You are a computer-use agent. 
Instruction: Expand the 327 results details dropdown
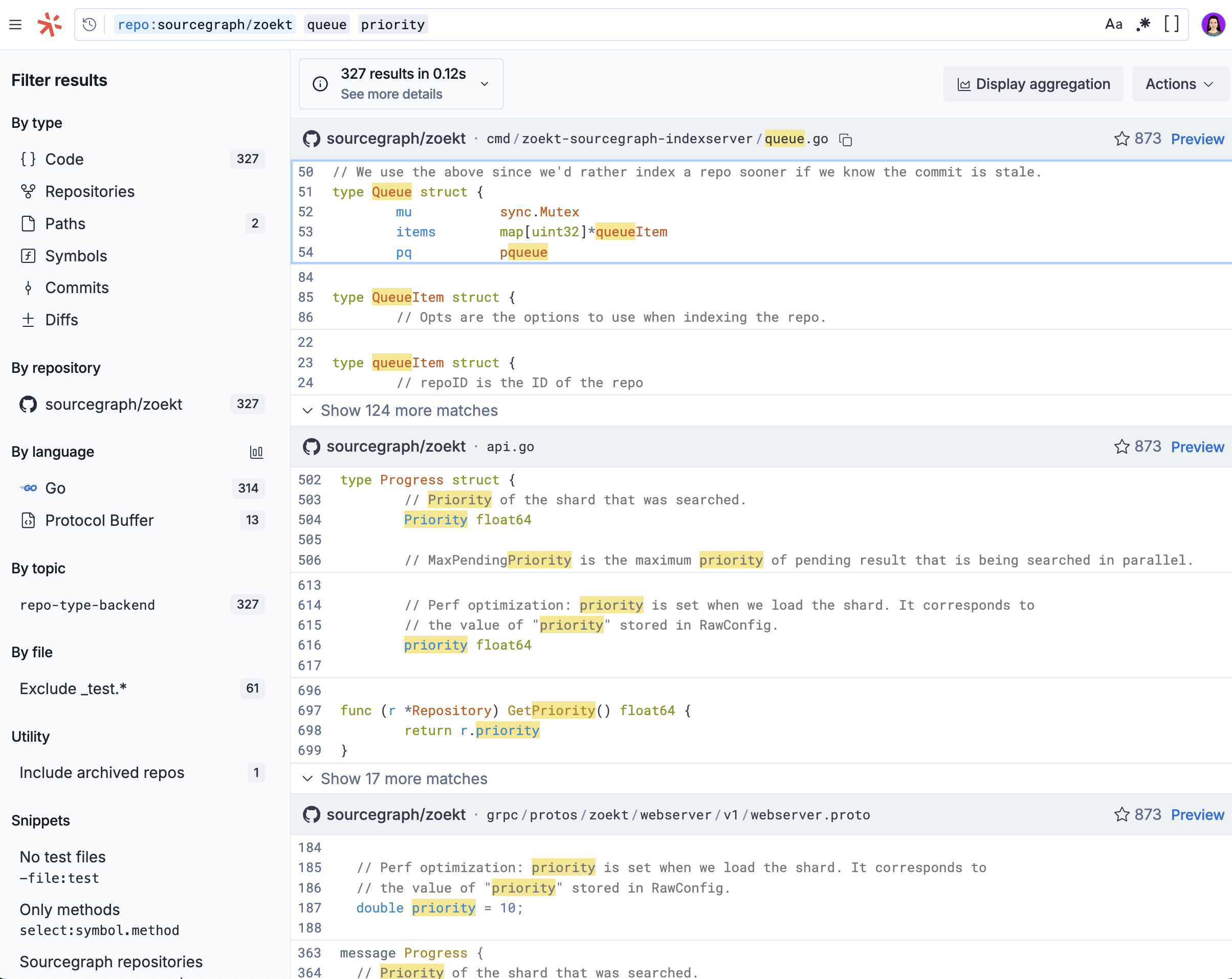(485, 84)
